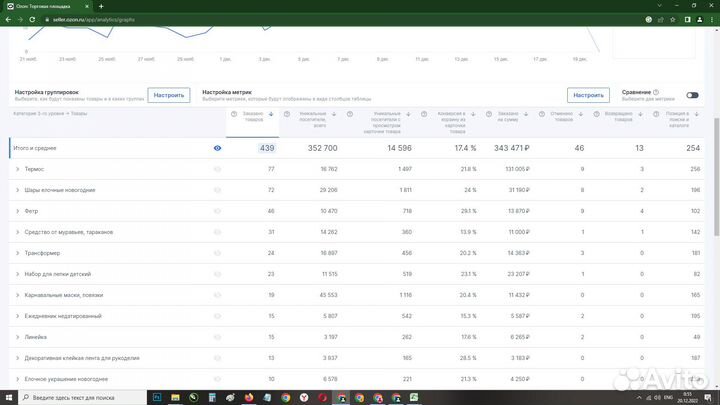720x405 pixels.
Task: Click 'Настроить' under 'Настройка метрик'
Action: tap(588, 95)
